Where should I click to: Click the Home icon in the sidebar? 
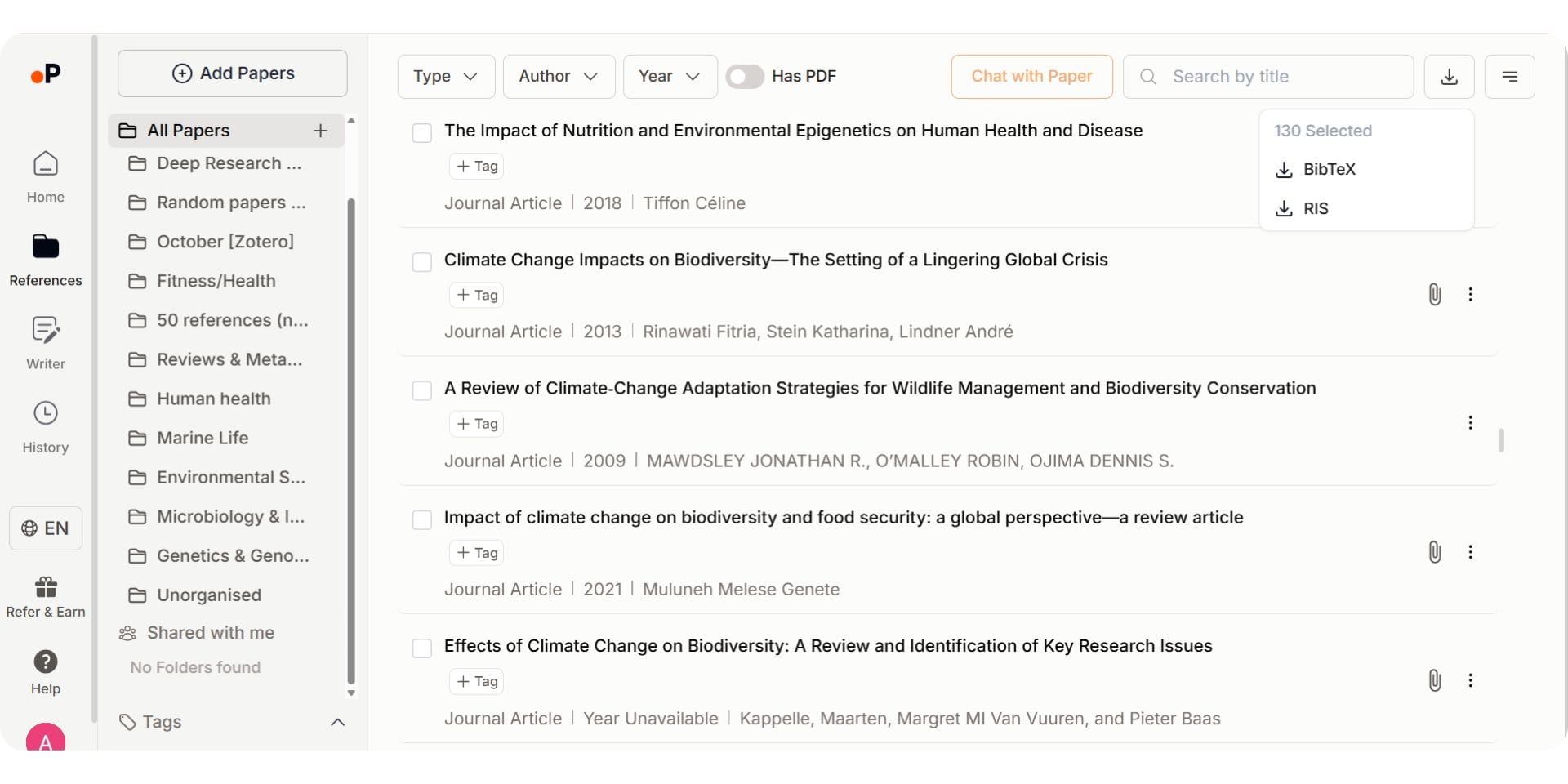pos(45,176)
